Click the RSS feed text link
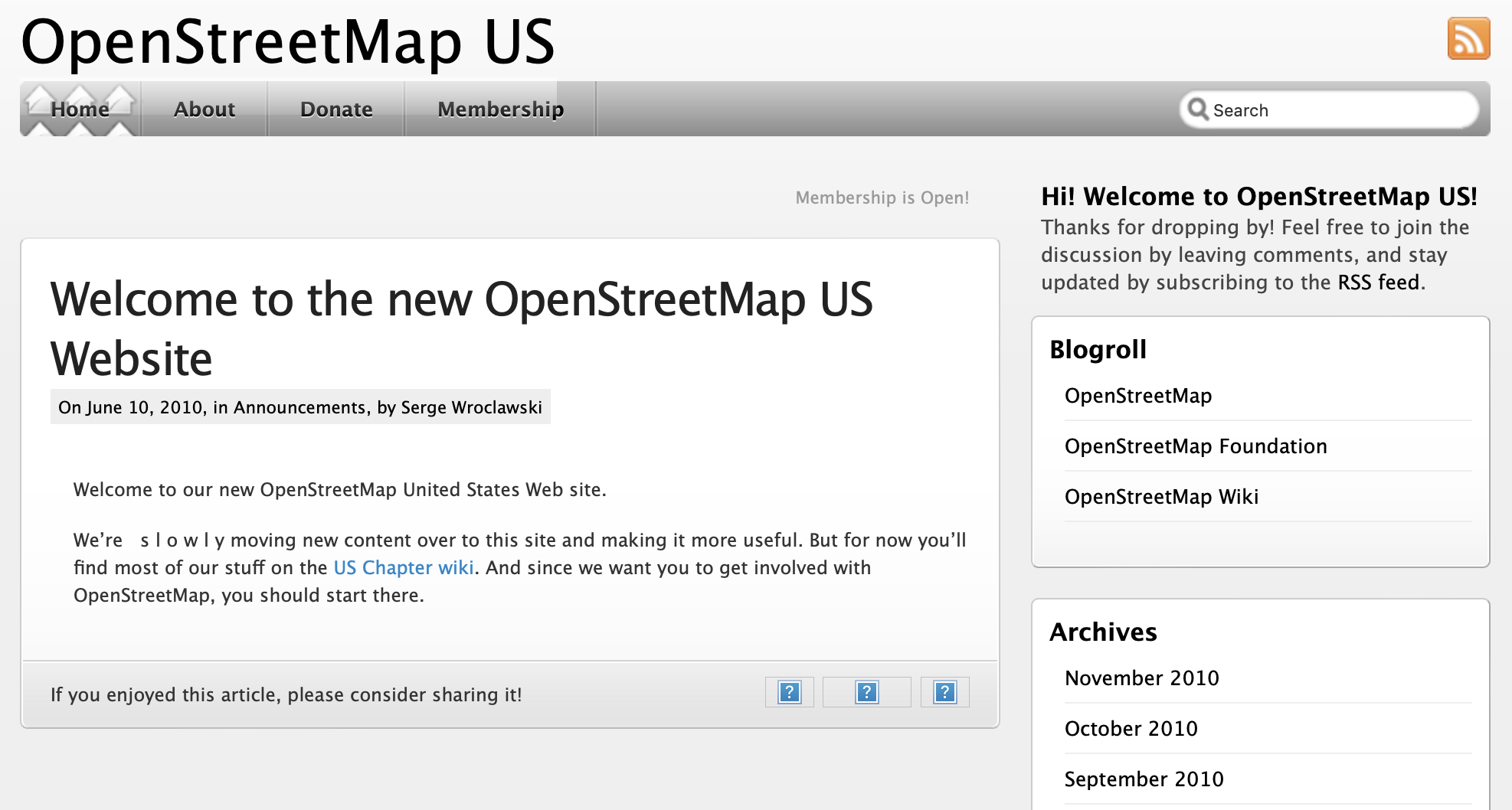Image resolution: width=1512 pixels, height=810 pixels. [x=1379, y=283]
